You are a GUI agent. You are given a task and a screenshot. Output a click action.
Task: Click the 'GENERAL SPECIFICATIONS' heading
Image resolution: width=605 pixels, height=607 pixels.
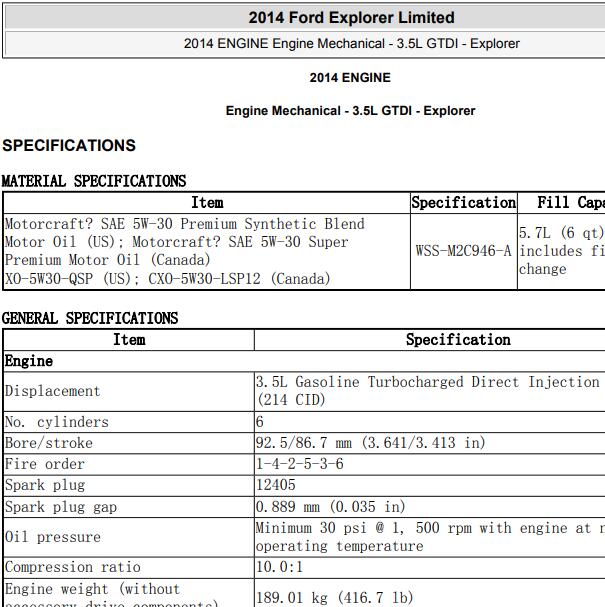90,318
